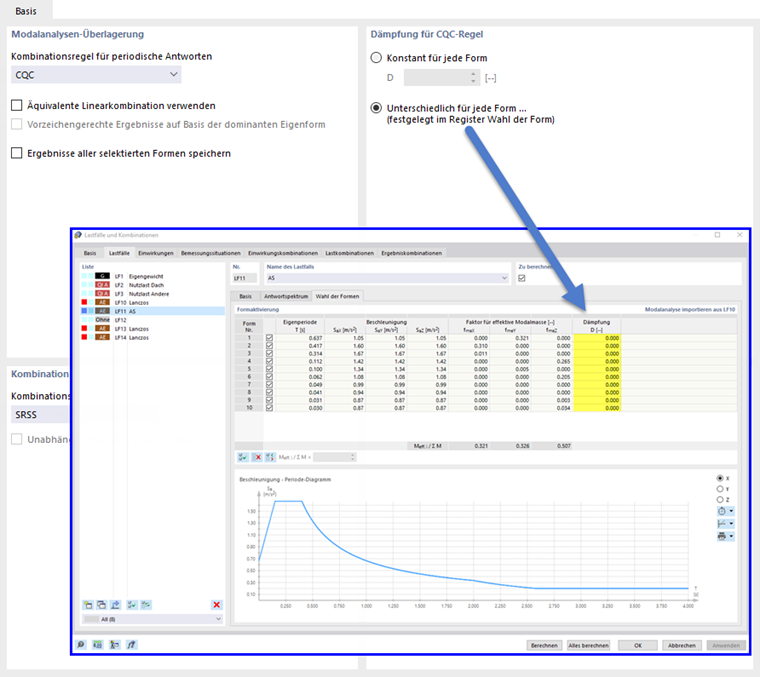Image resolution: width=760 pixels, height=677 pixels.
Task: Open the Name des Lastfalls dropdown
Action: click(x=387, y=278)
